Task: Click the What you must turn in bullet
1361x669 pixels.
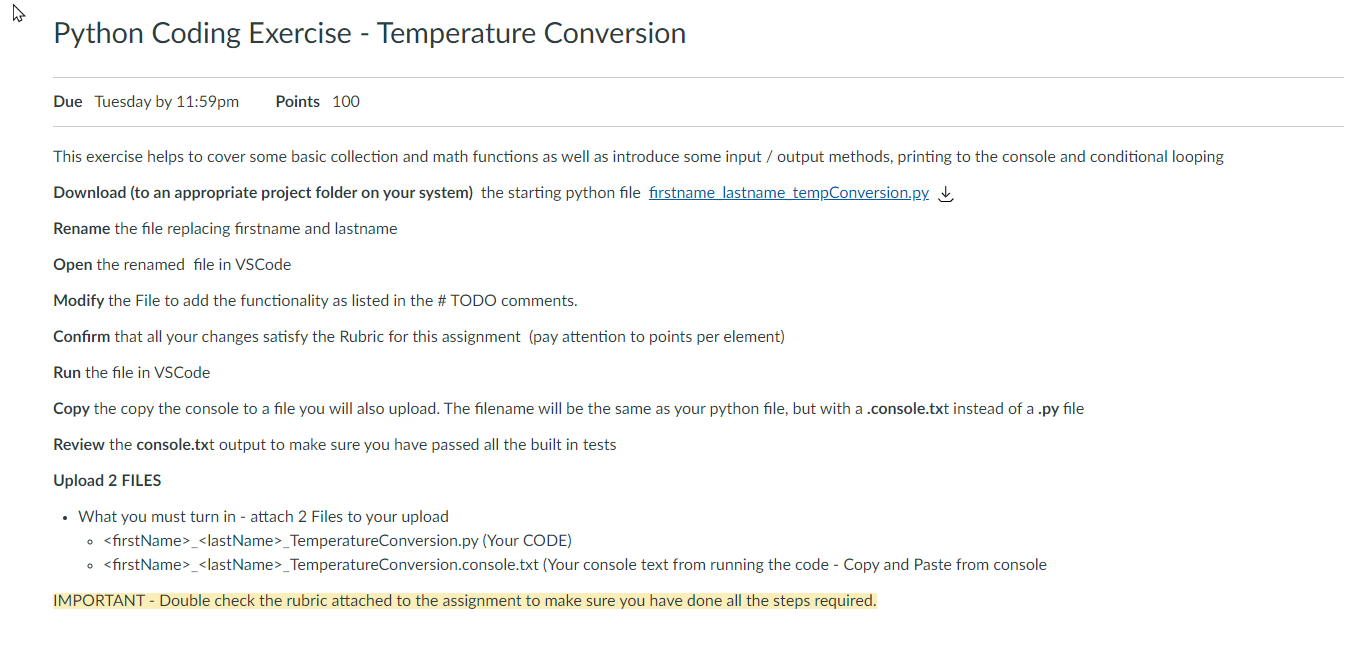Action: click(264, 517)
